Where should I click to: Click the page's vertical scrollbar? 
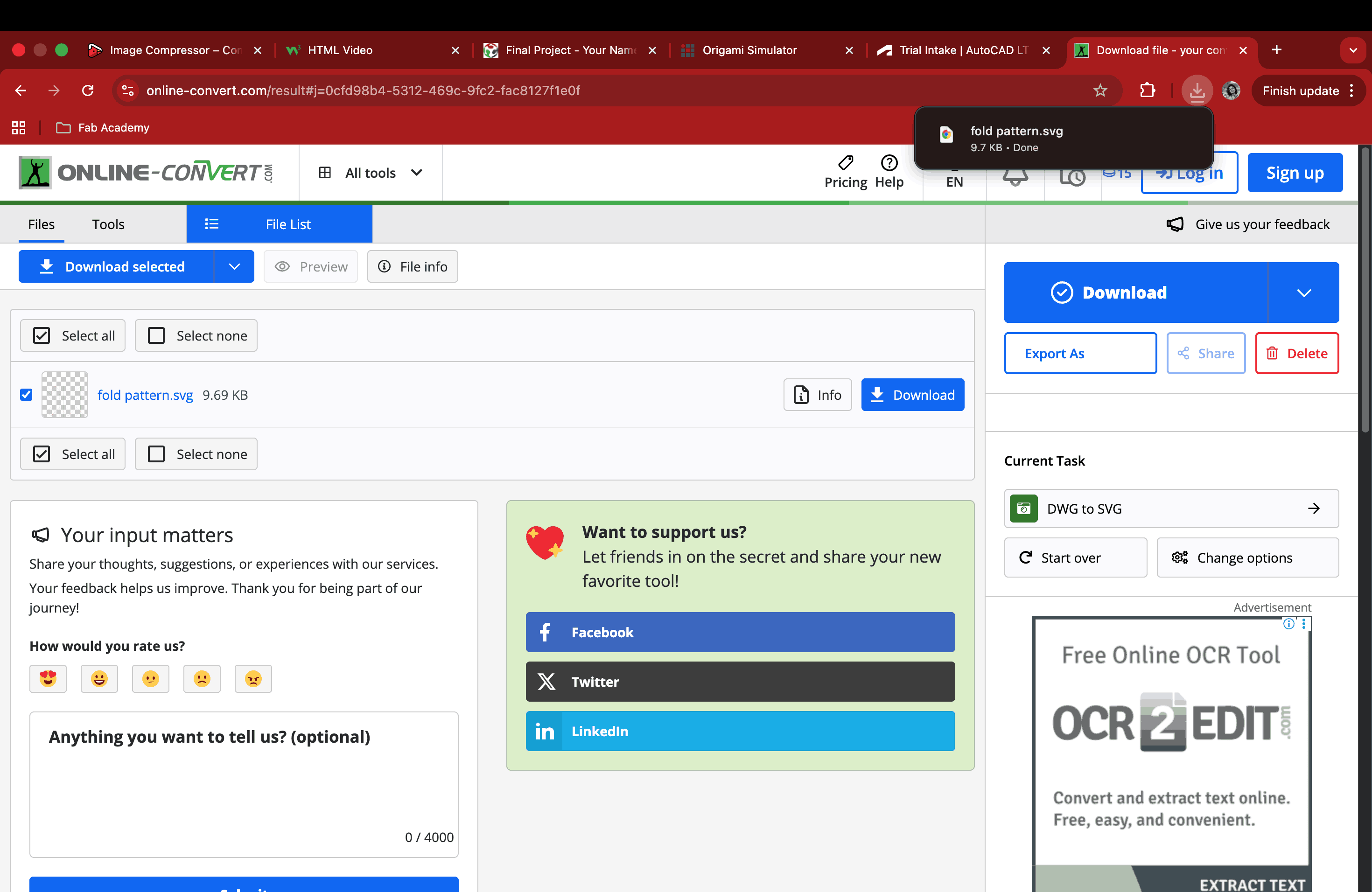(1365, 288)
